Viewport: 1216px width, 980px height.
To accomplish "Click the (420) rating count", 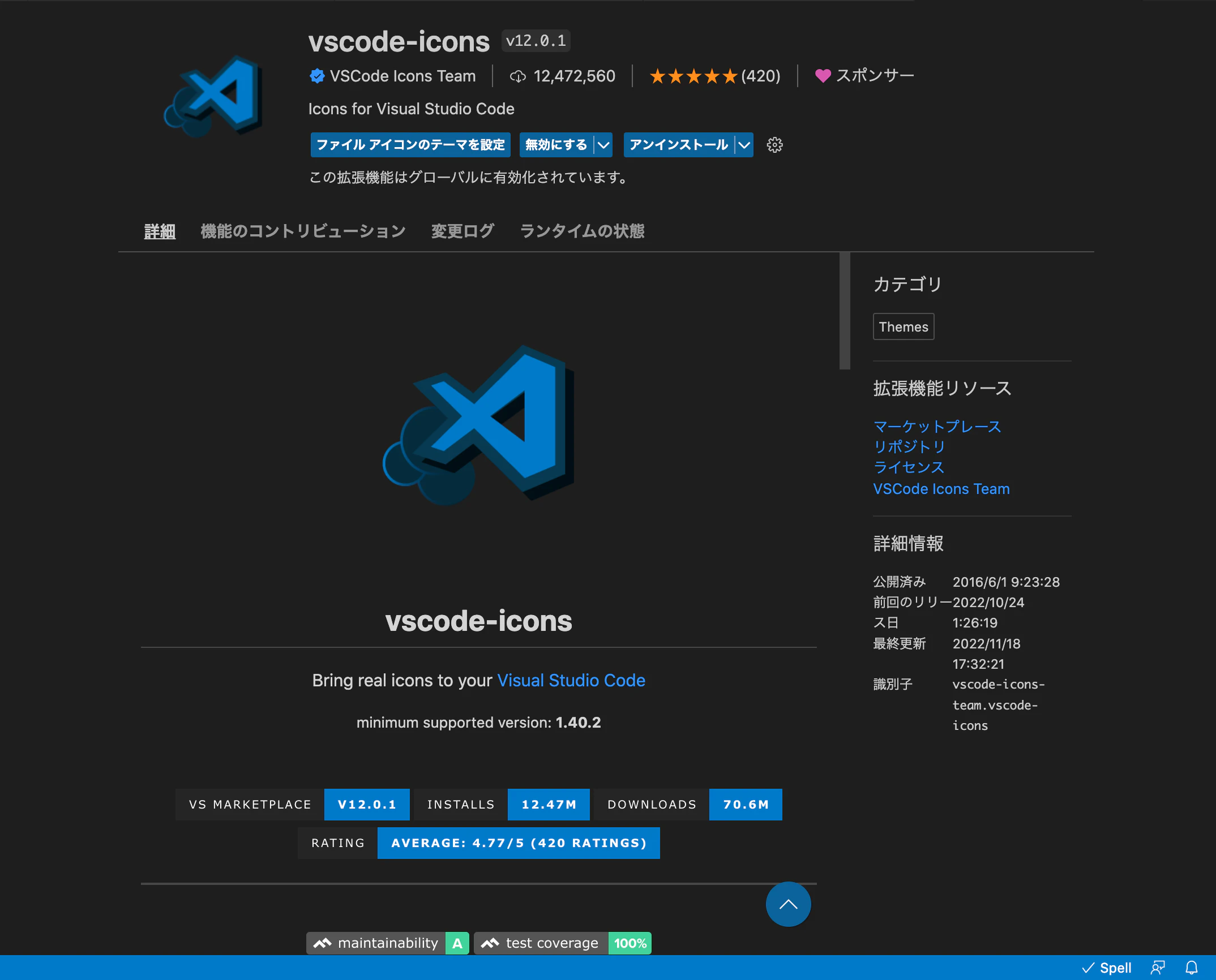I will coord(761,76).
